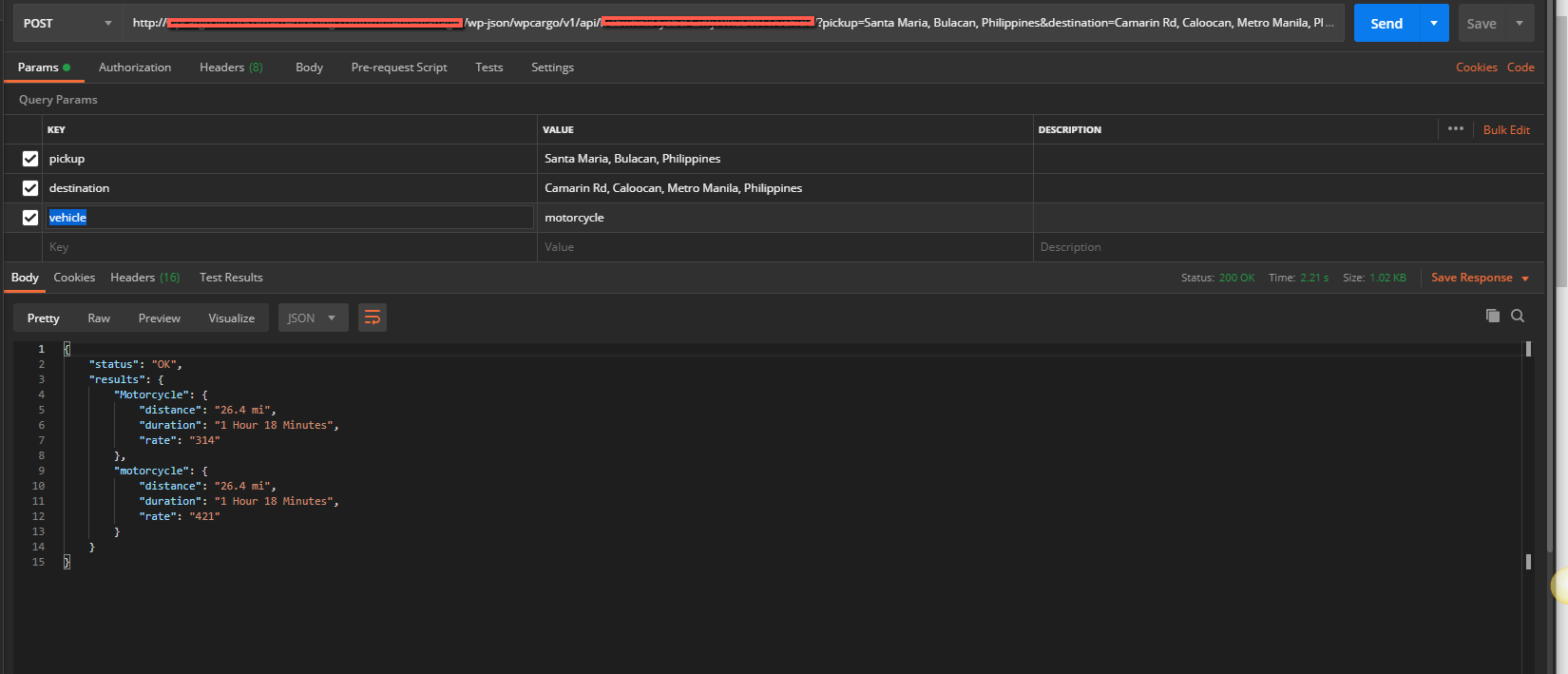
Task: Click the Save button
Action: point(1482,23)
